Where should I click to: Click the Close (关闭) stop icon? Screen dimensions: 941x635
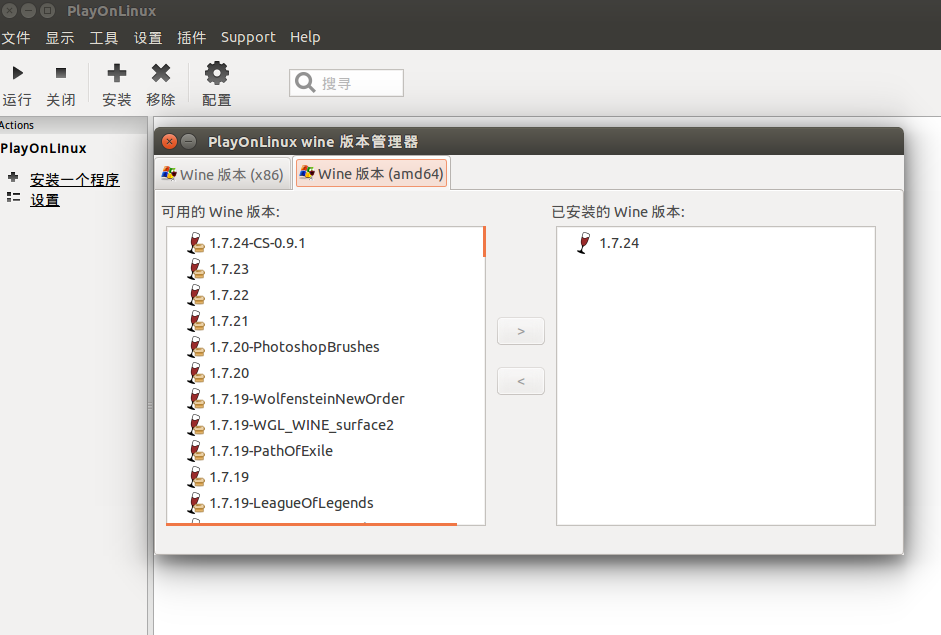(61, 73)
